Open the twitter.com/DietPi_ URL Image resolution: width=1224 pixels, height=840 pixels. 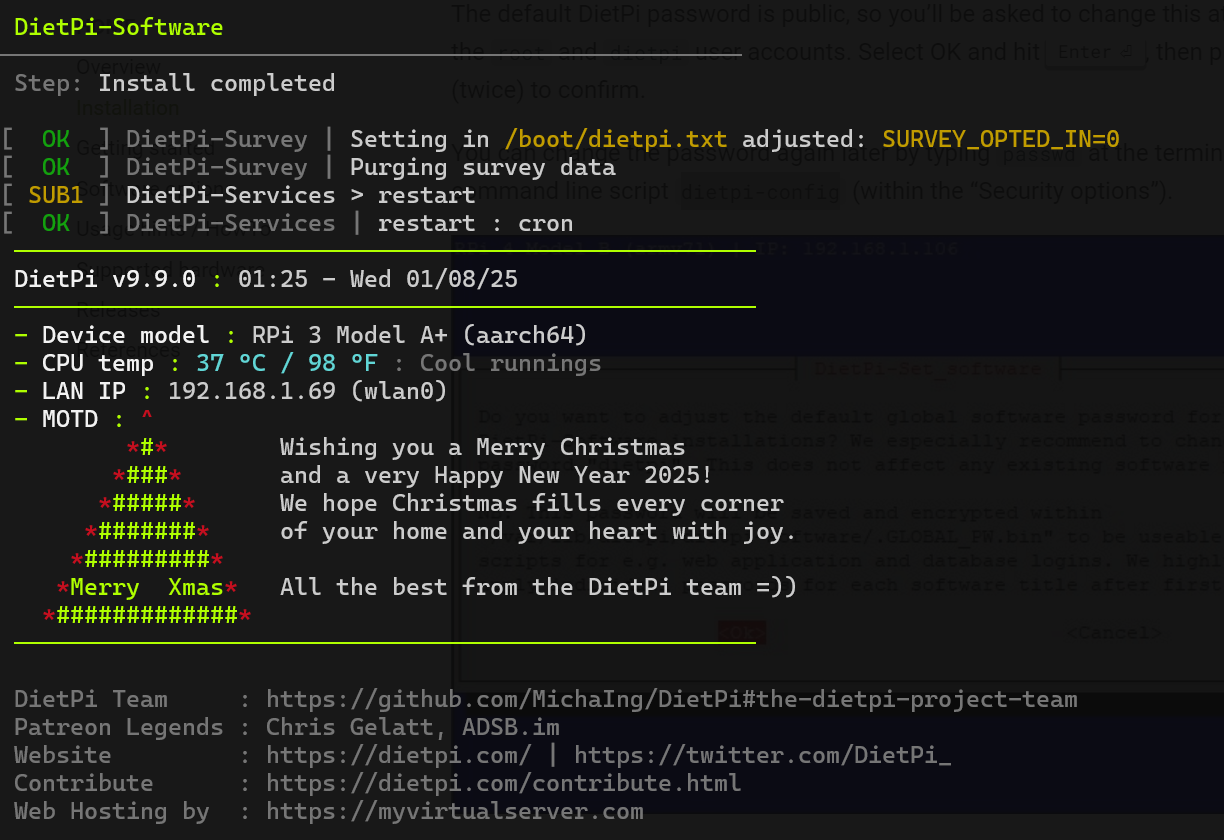click(x=762, y=755)
